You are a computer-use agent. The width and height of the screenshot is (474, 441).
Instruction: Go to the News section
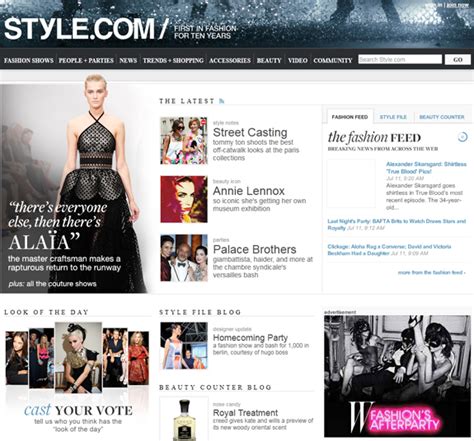point(128,60)
